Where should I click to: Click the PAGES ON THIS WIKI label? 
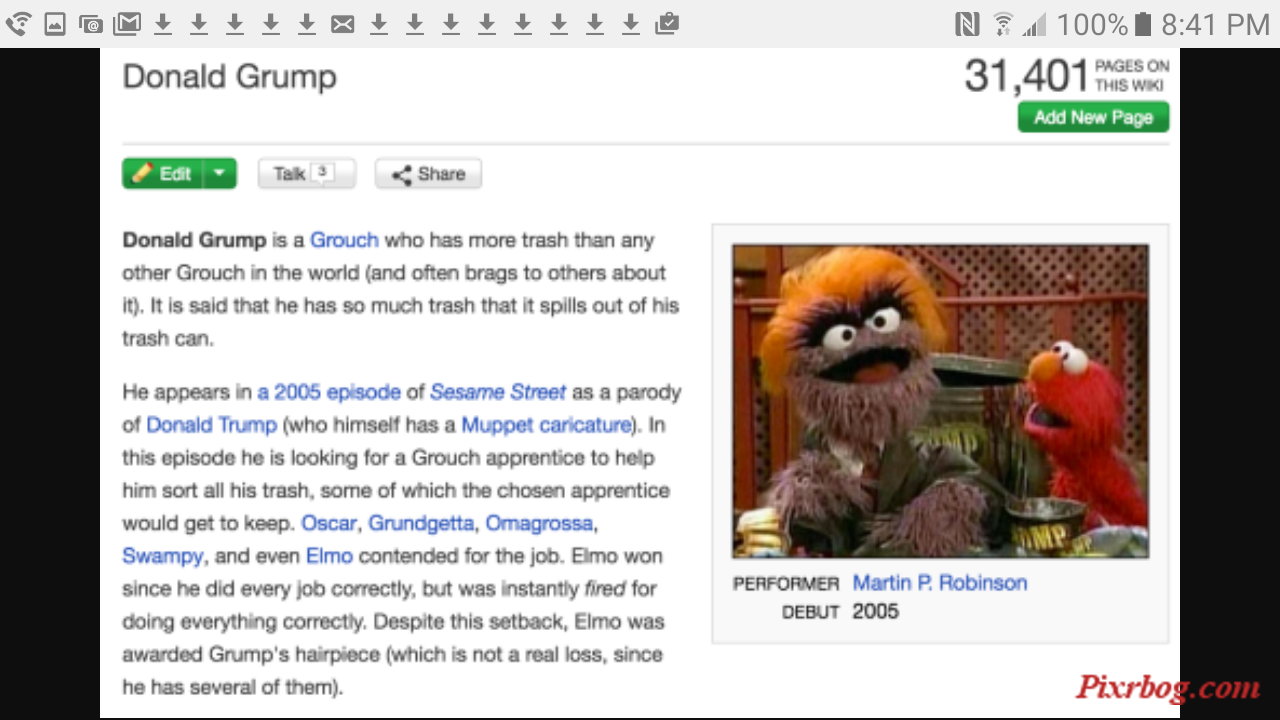click(x=1132, y=76)
